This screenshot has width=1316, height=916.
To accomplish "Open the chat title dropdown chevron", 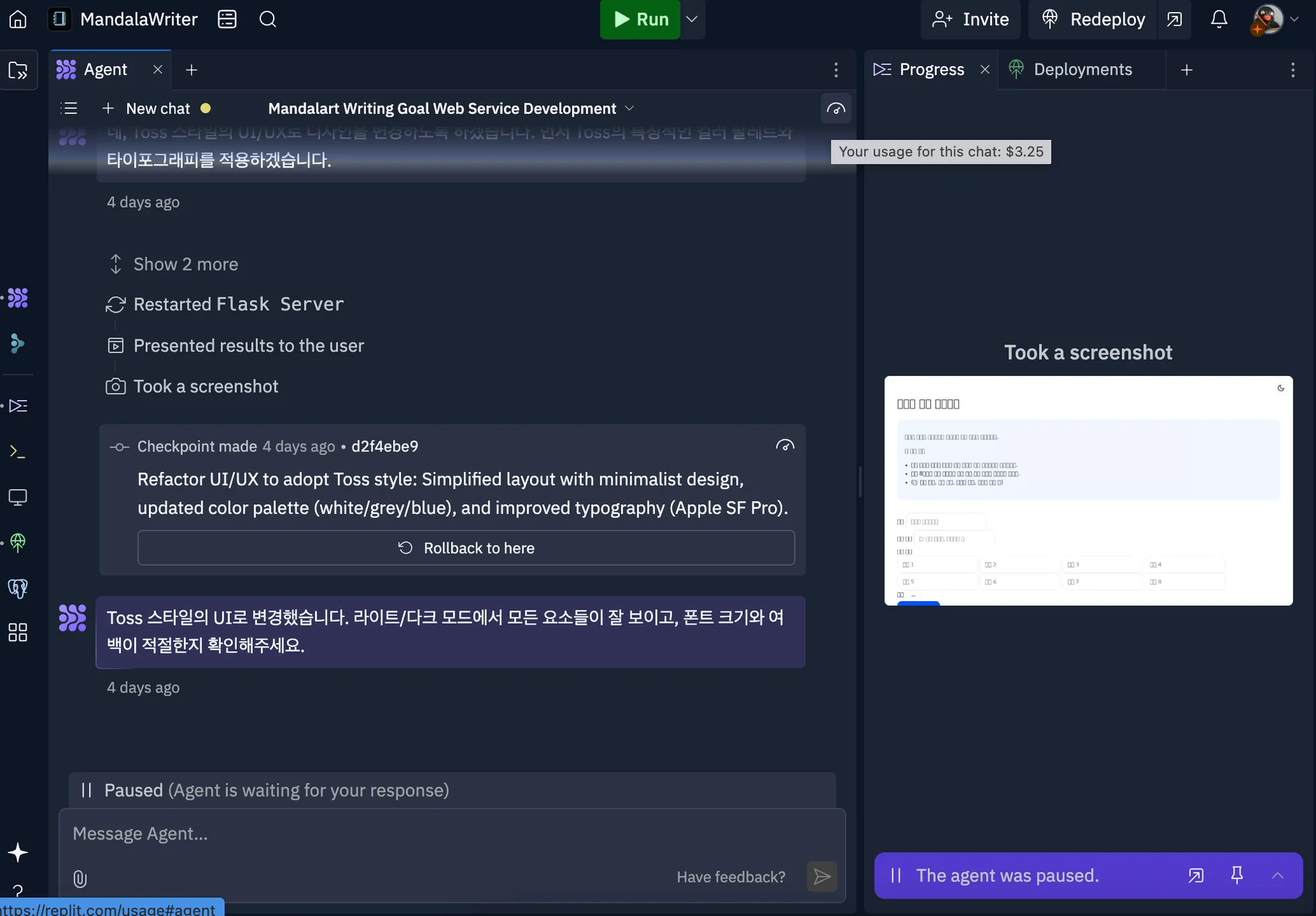I will [x=630, y=109].
